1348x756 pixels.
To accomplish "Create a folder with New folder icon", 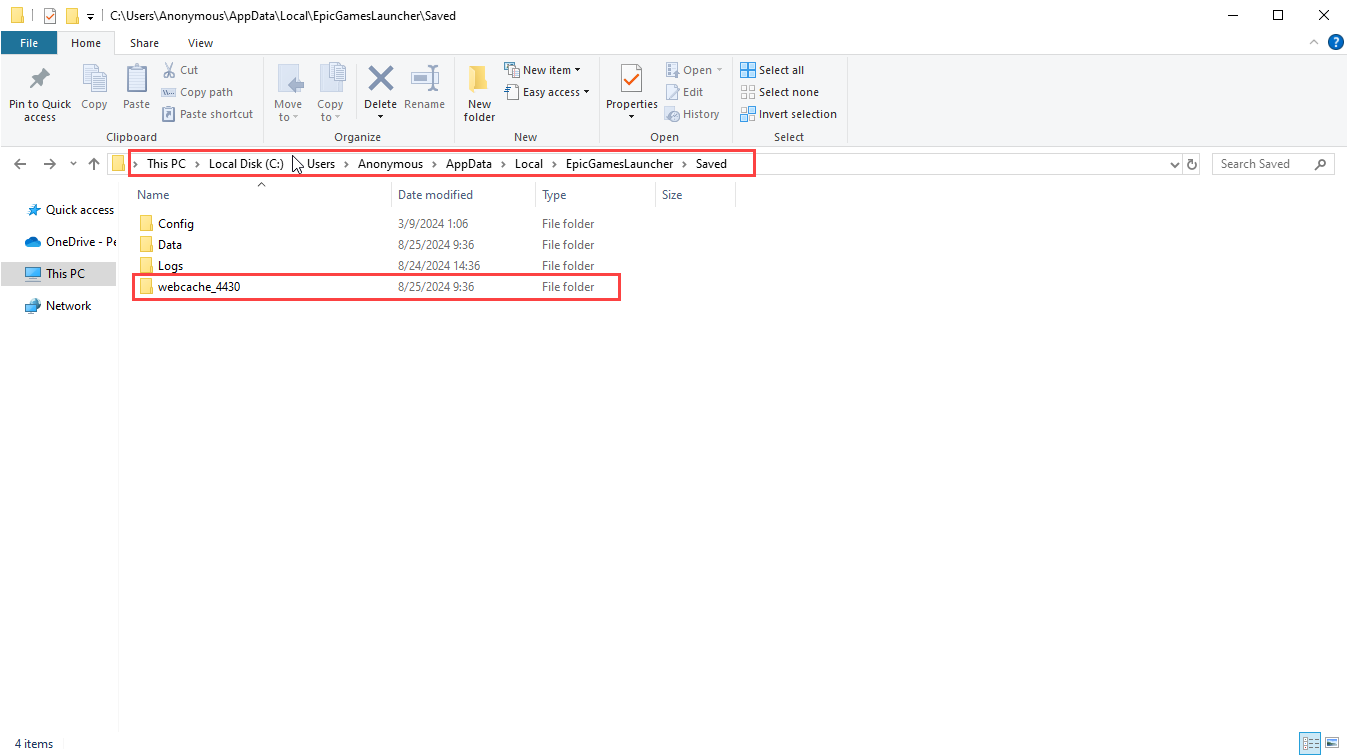I will point(479,80).
